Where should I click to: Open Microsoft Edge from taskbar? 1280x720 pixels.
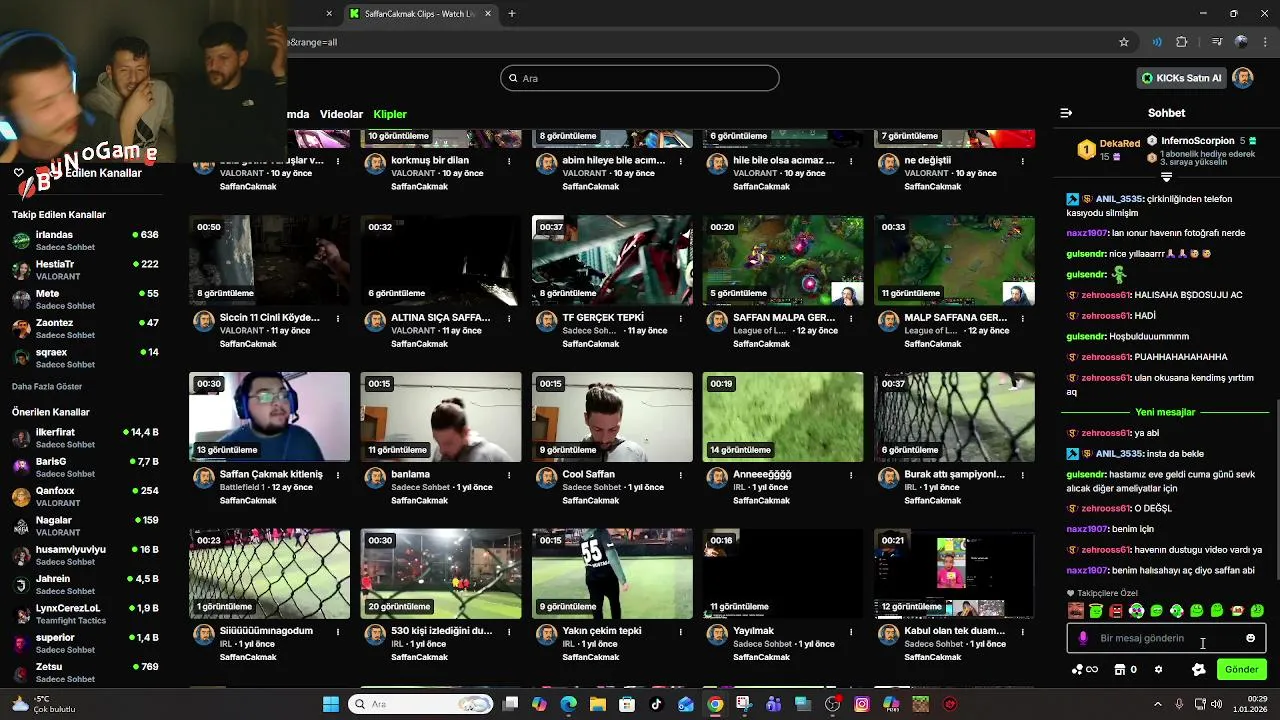pos(569,704)
